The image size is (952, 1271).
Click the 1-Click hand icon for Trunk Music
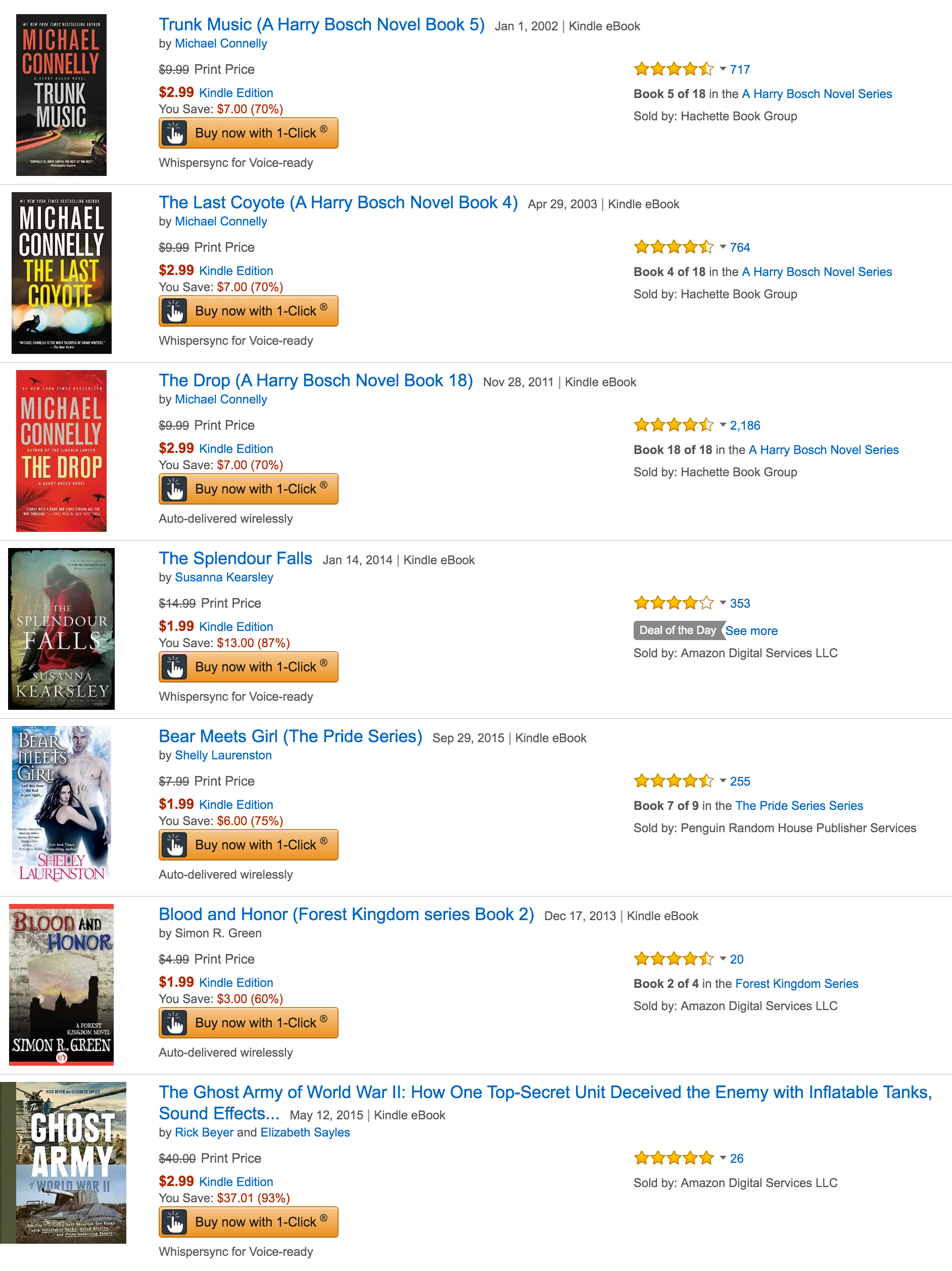175,133
